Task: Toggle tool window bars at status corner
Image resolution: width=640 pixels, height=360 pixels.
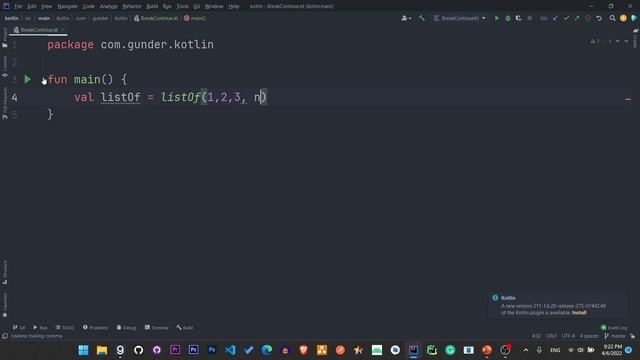Action: click(x=5, y=336)
